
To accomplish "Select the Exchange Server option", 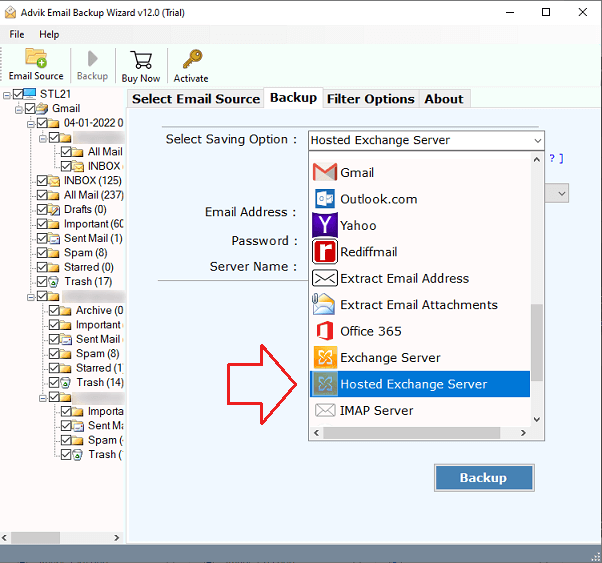I will (420, 358).
